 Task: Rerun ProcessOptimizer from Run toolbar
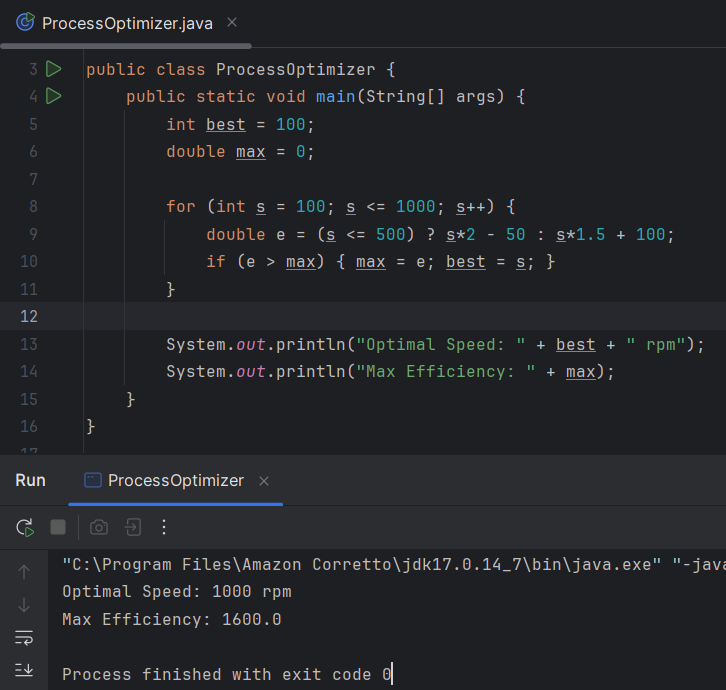[x=25, y=527]
